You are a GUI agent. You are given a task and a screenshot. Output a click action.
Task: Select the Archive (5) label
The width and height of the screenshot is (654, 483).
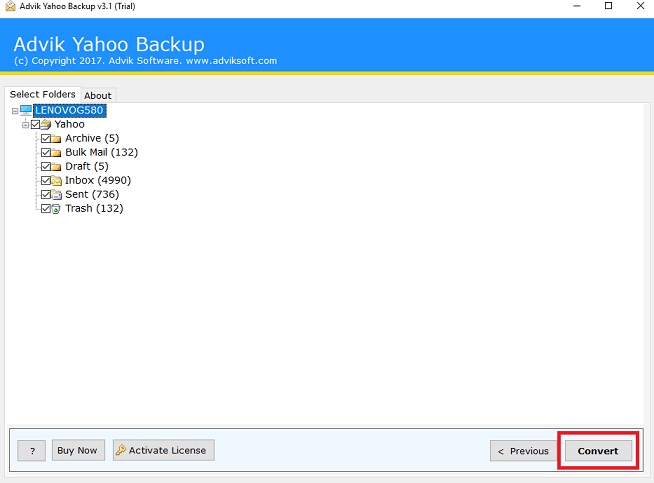tap(92, 138)
